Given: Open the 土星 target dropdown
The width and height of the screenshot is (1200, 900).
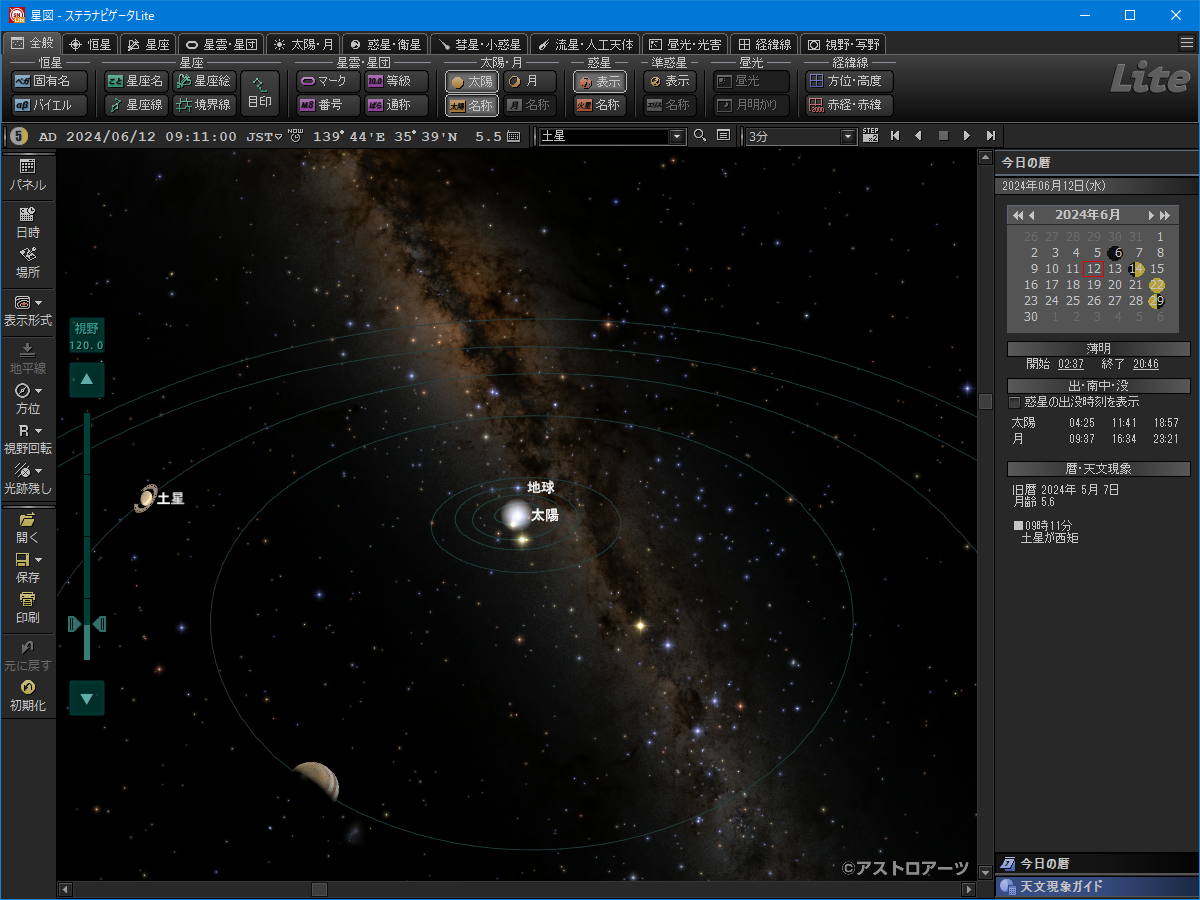Looking at the screenshot, I should [677, 136].
